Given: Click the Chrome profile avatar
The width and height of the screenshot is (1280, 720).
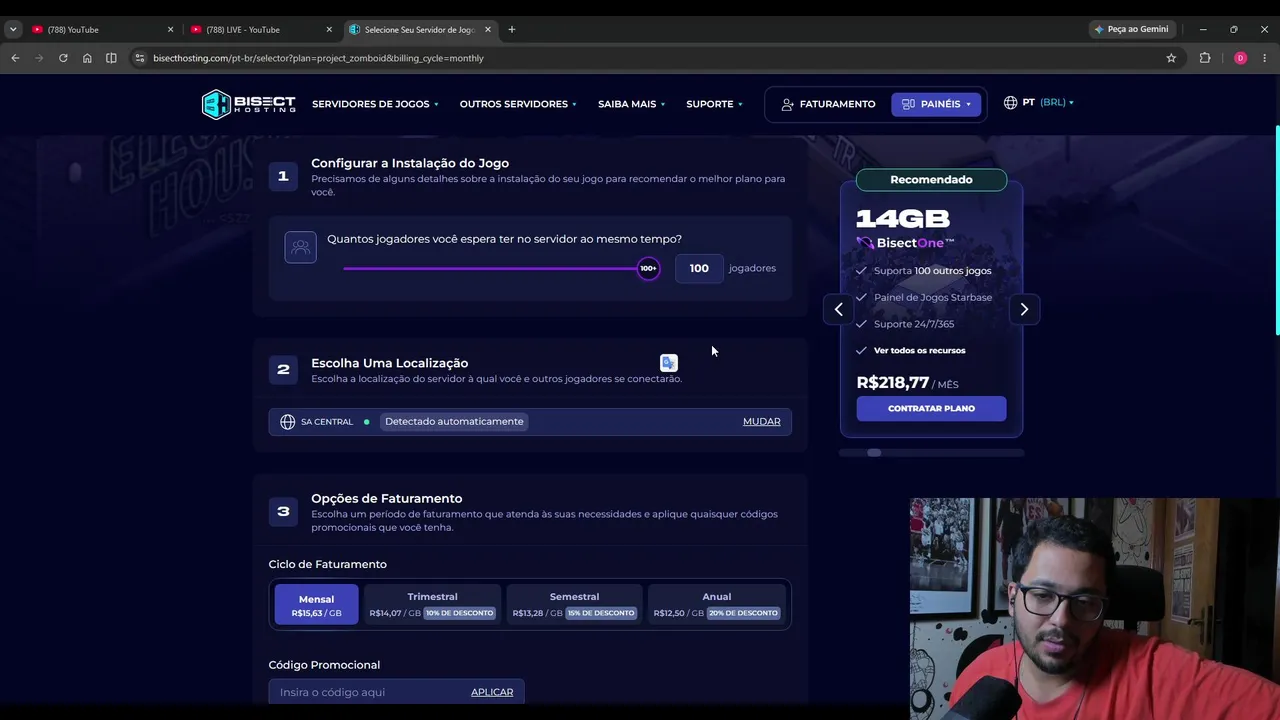Looking at the screenshot, I should pos(1240,58).
